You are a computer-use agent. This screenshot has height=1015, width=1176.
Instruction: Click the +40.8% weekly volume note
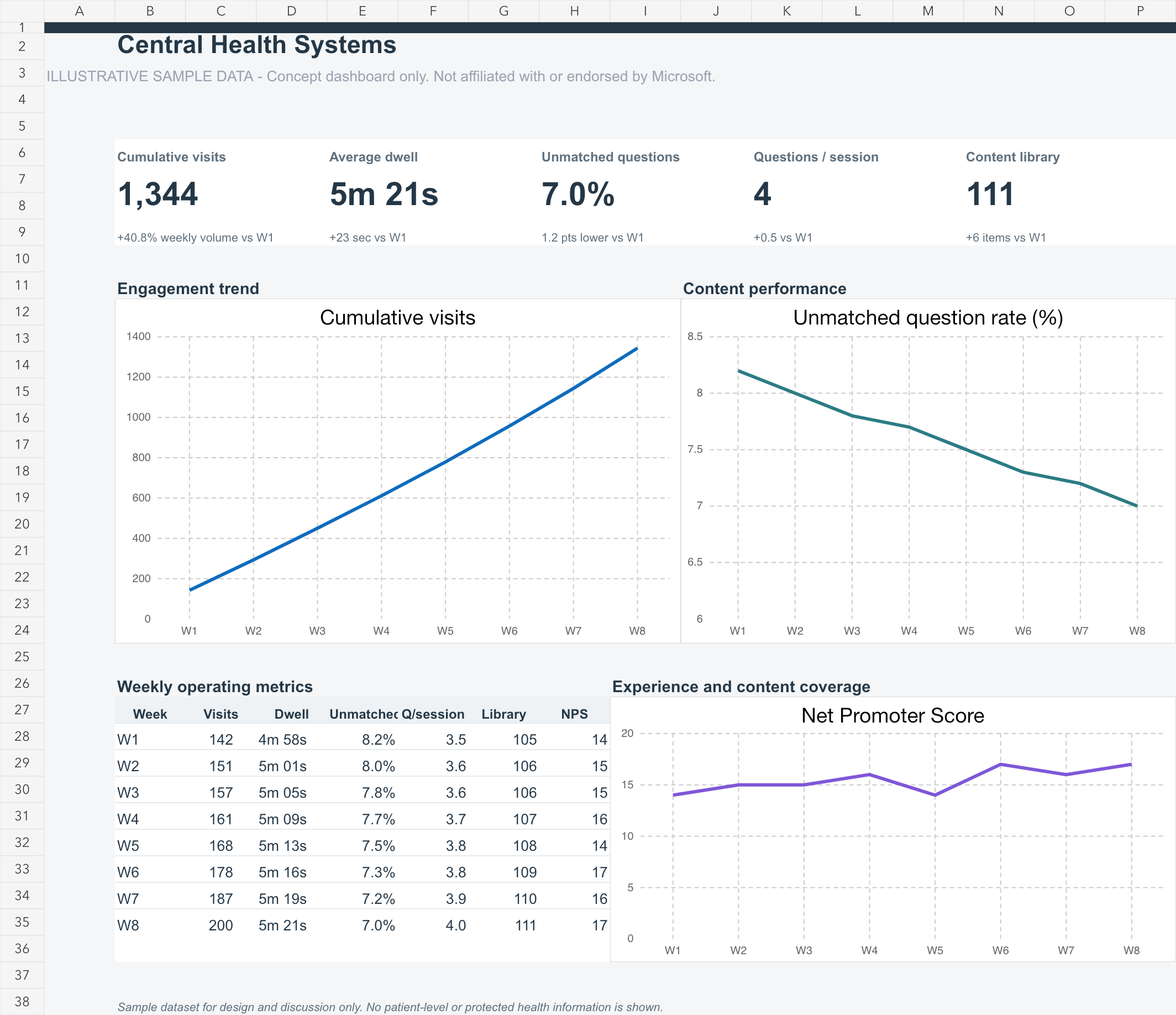195,238
